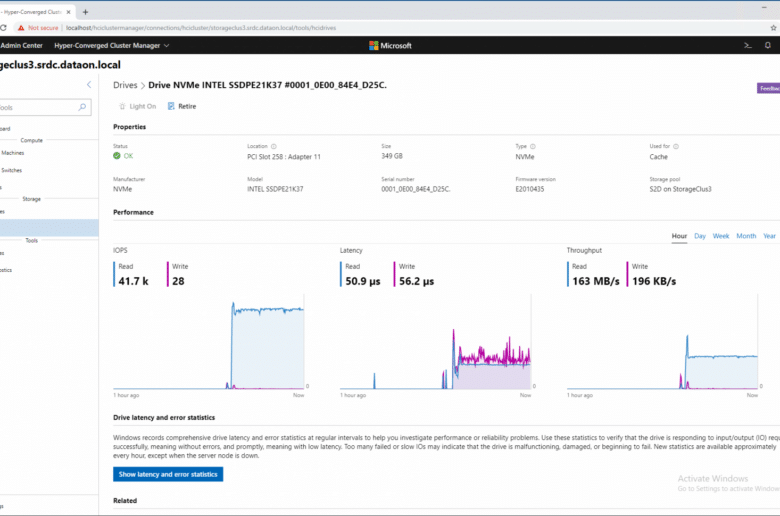Screen dimensions: 780x516
Task: Click the green OK status icon
Action: point(117,156)
